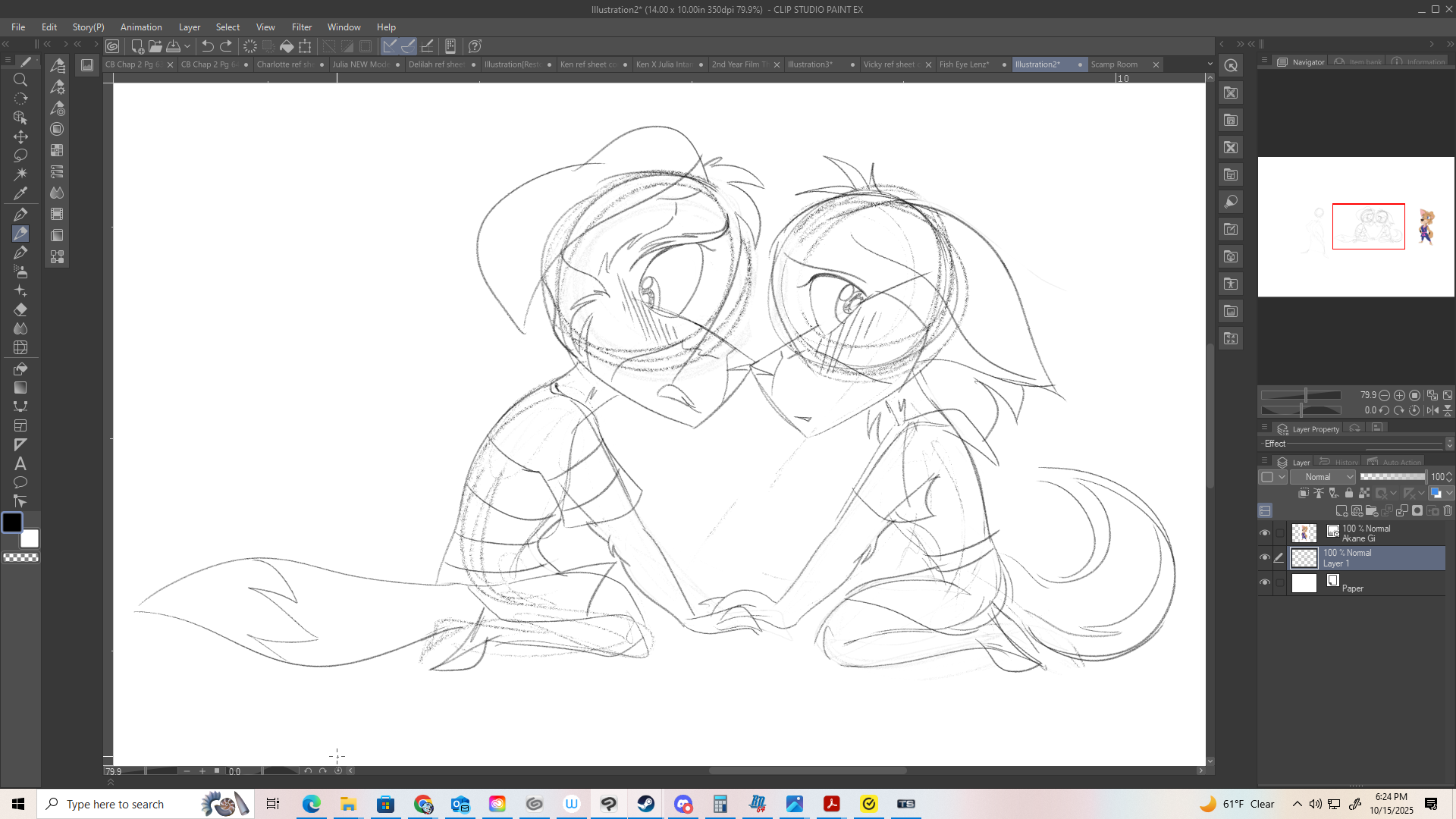Choose the Eyedropper tool
Image resolution: width=1456 pixels, height=819 pixels.
tap(20, 193)
